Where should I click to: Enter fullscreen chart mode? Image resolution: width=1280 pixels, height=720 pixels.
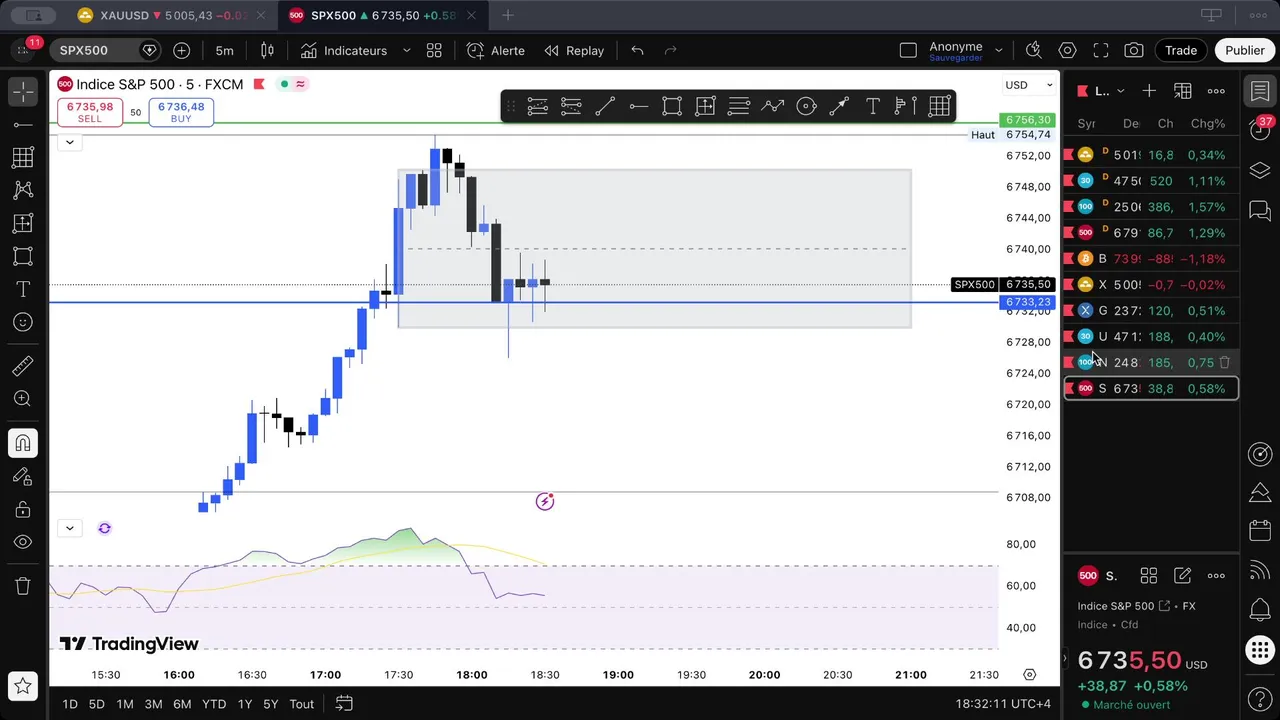click(1101, 50)
